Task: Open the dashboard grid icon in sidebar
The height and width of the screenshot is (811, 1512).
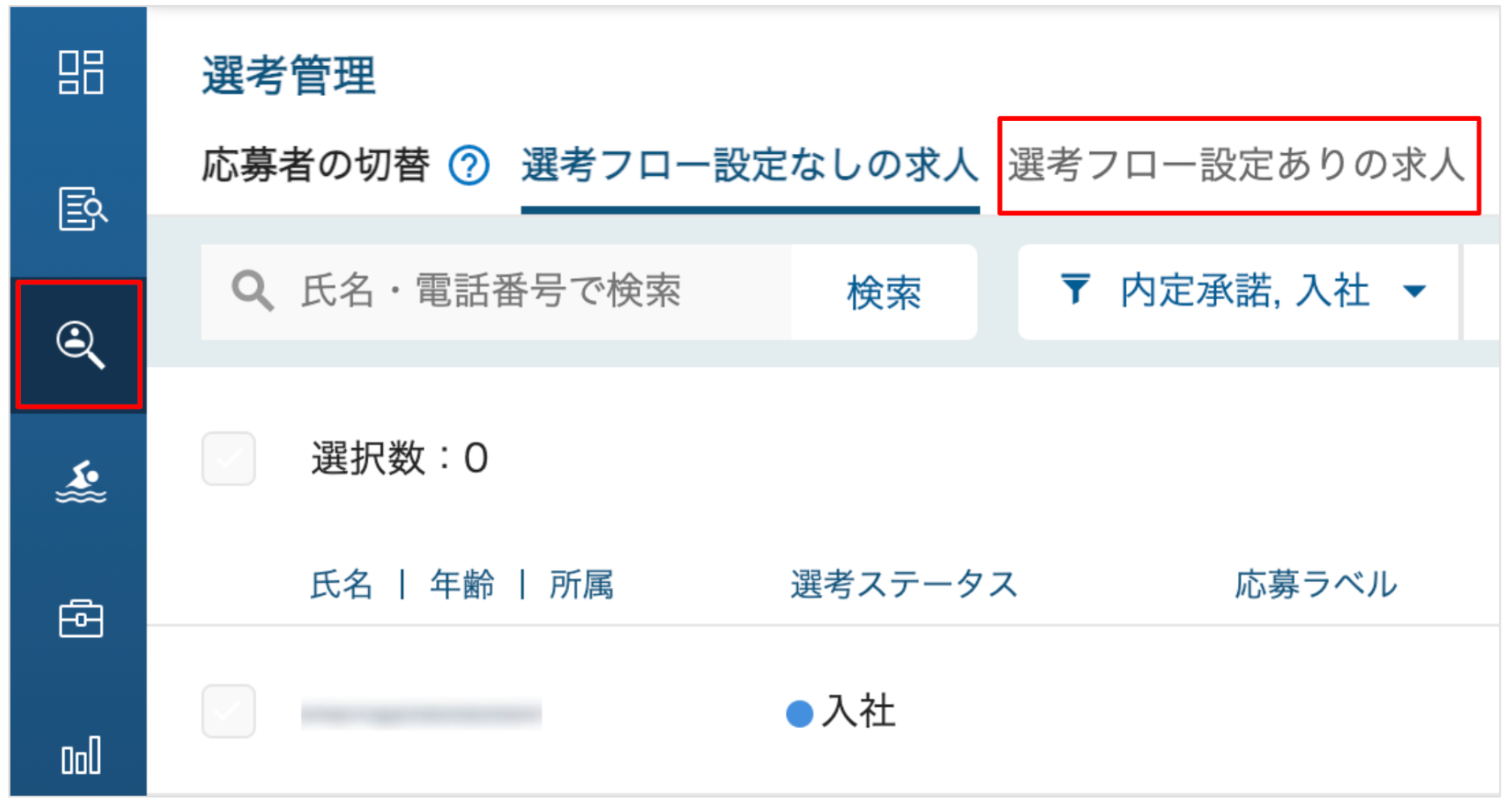Action: tap(81, 72)
